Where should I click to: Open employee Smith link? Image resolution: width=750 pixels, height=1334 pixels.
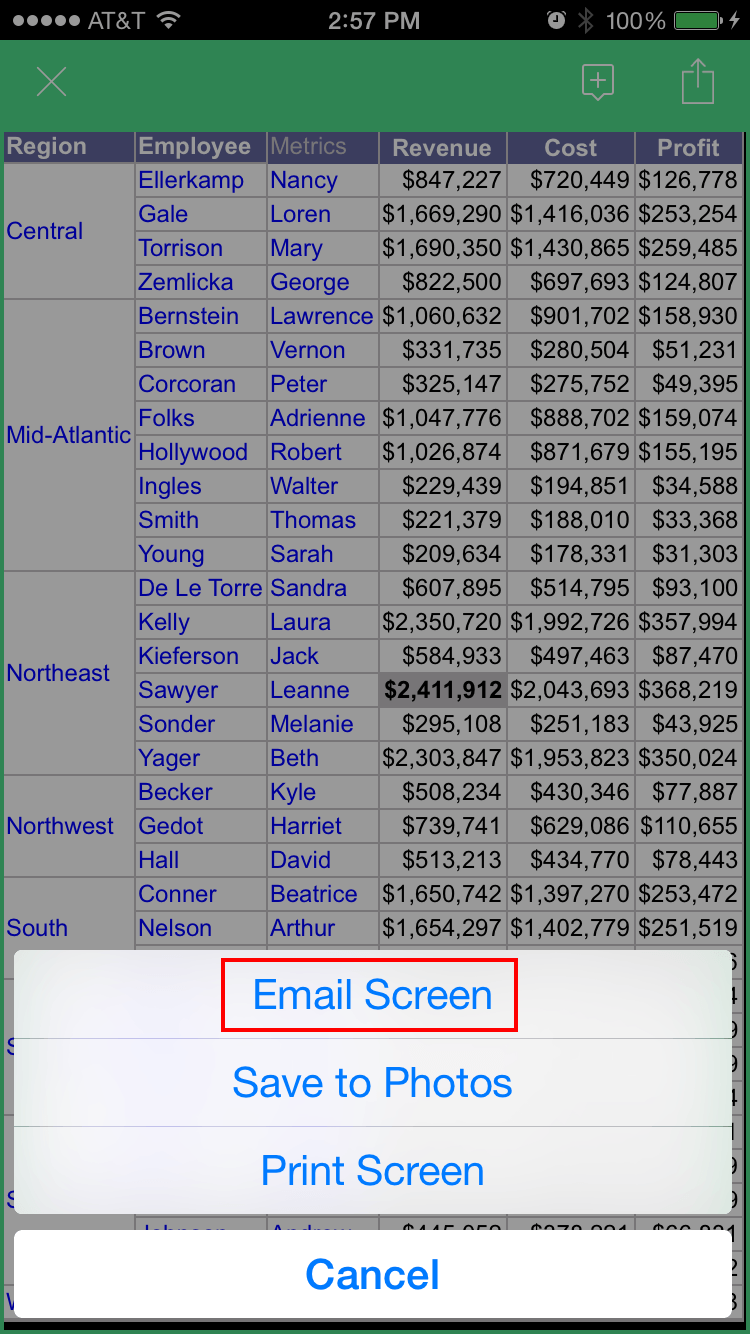click(x=168, y=520)
